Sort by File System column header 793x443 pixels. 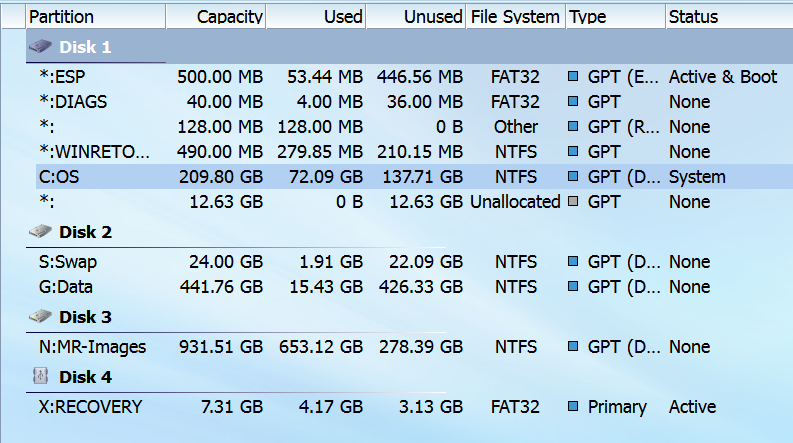click(x=514, y=17)
